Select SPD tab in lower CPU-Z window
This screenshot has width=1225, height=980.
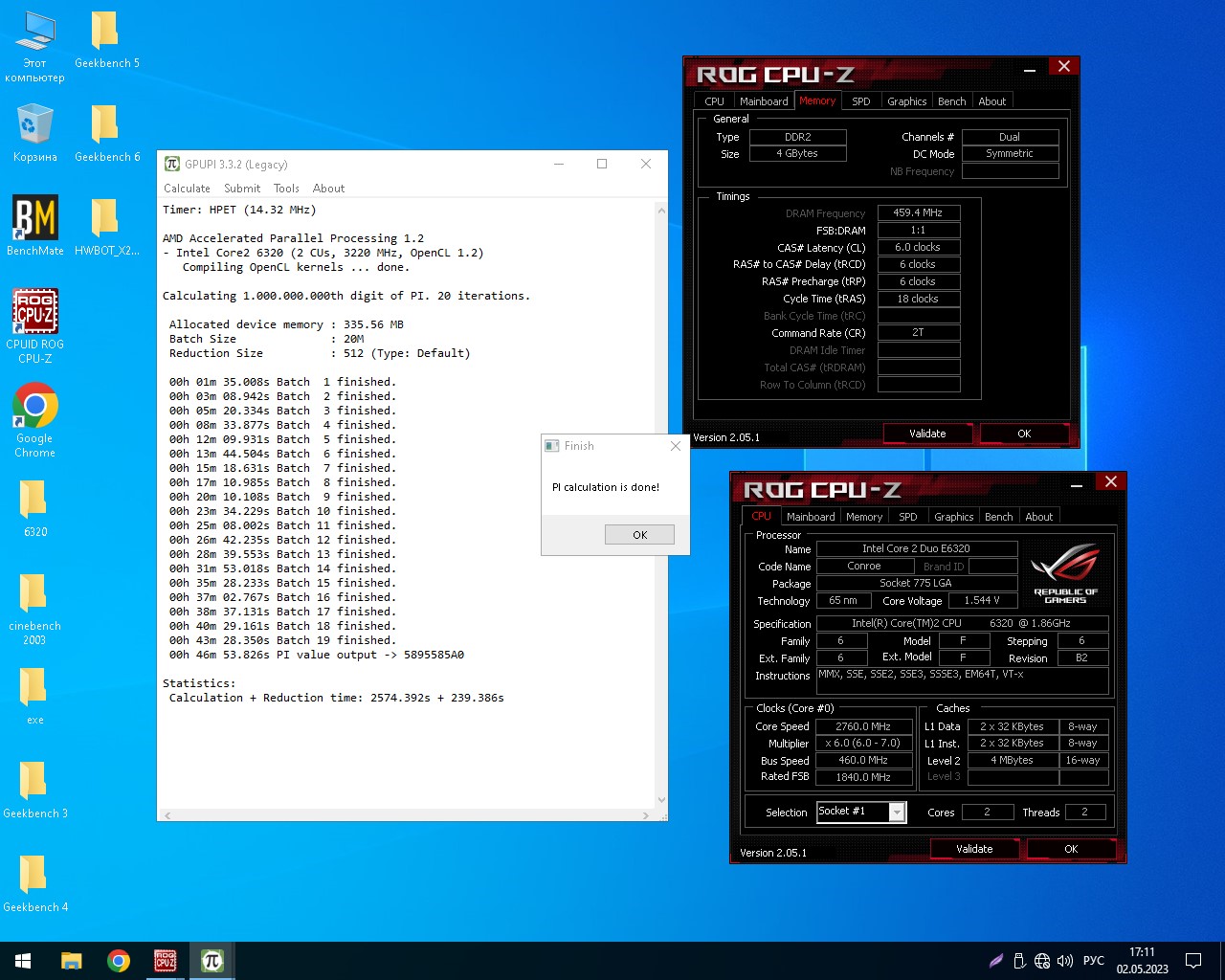908,517
